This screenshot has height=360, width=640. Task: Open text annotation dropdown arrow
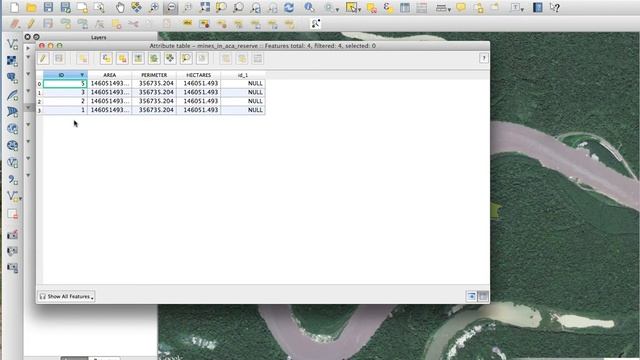(522, 9)
